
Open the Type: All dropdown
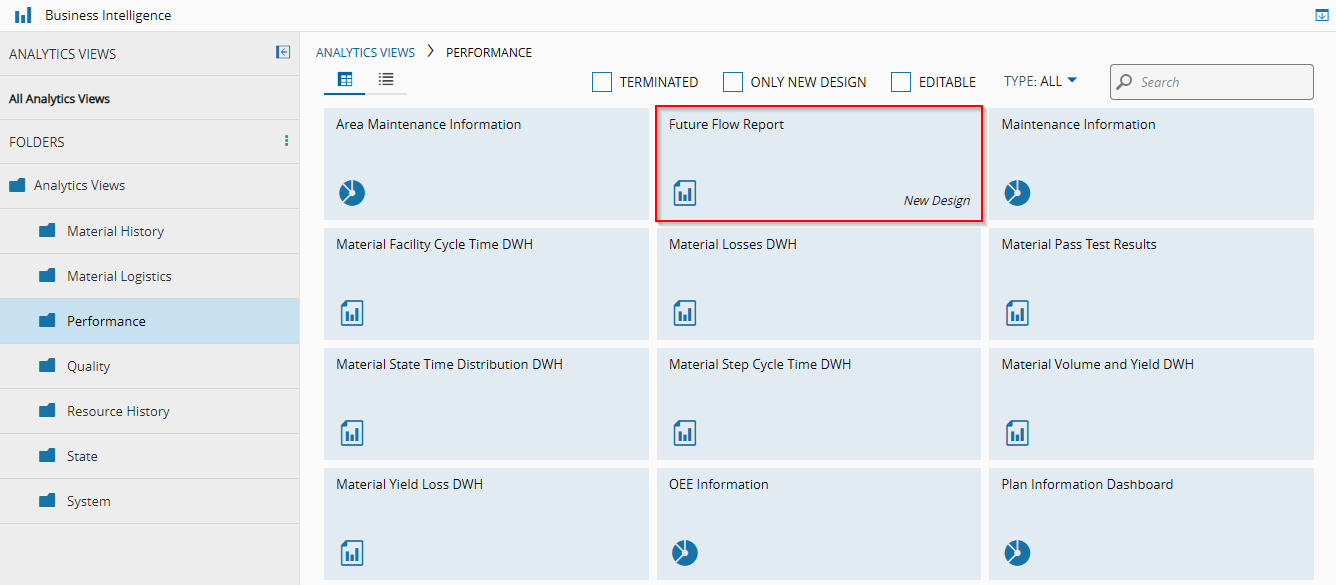point(1040,81)
